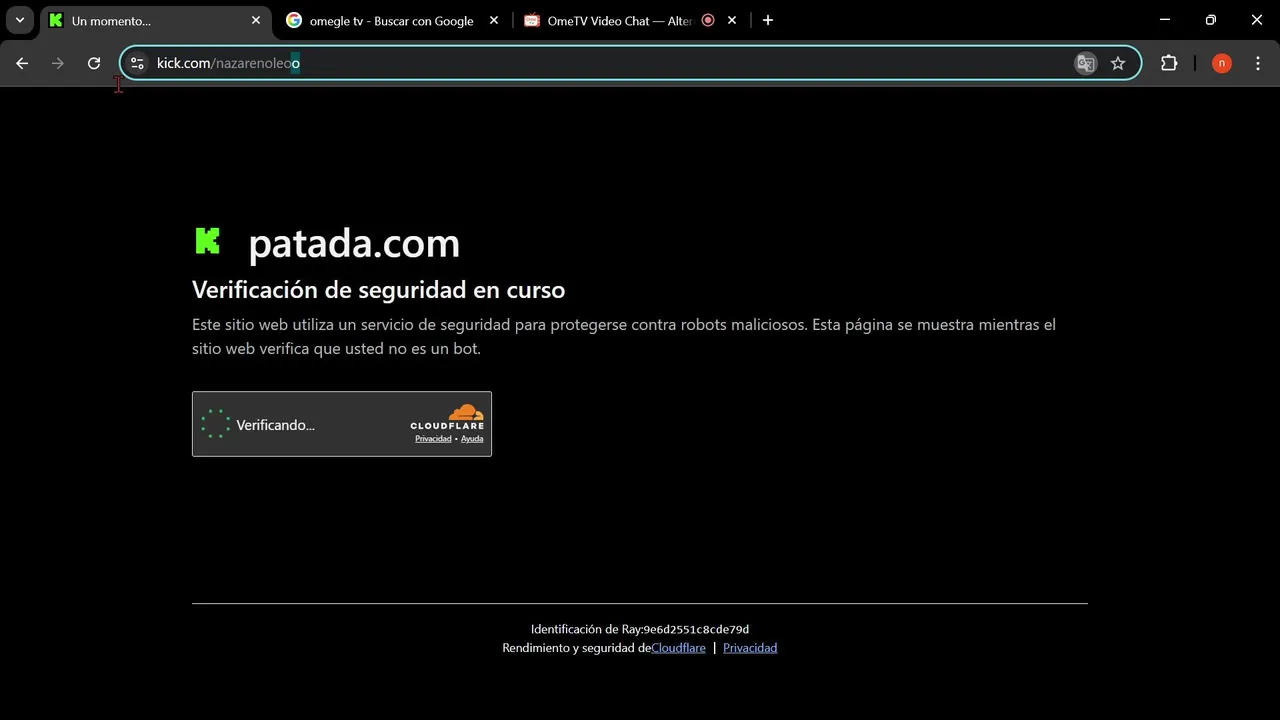The width and height of the screenshot is (1280, 720).
Task: Open the Chrome three-dot menu
Action: [x=1257, y=63]
